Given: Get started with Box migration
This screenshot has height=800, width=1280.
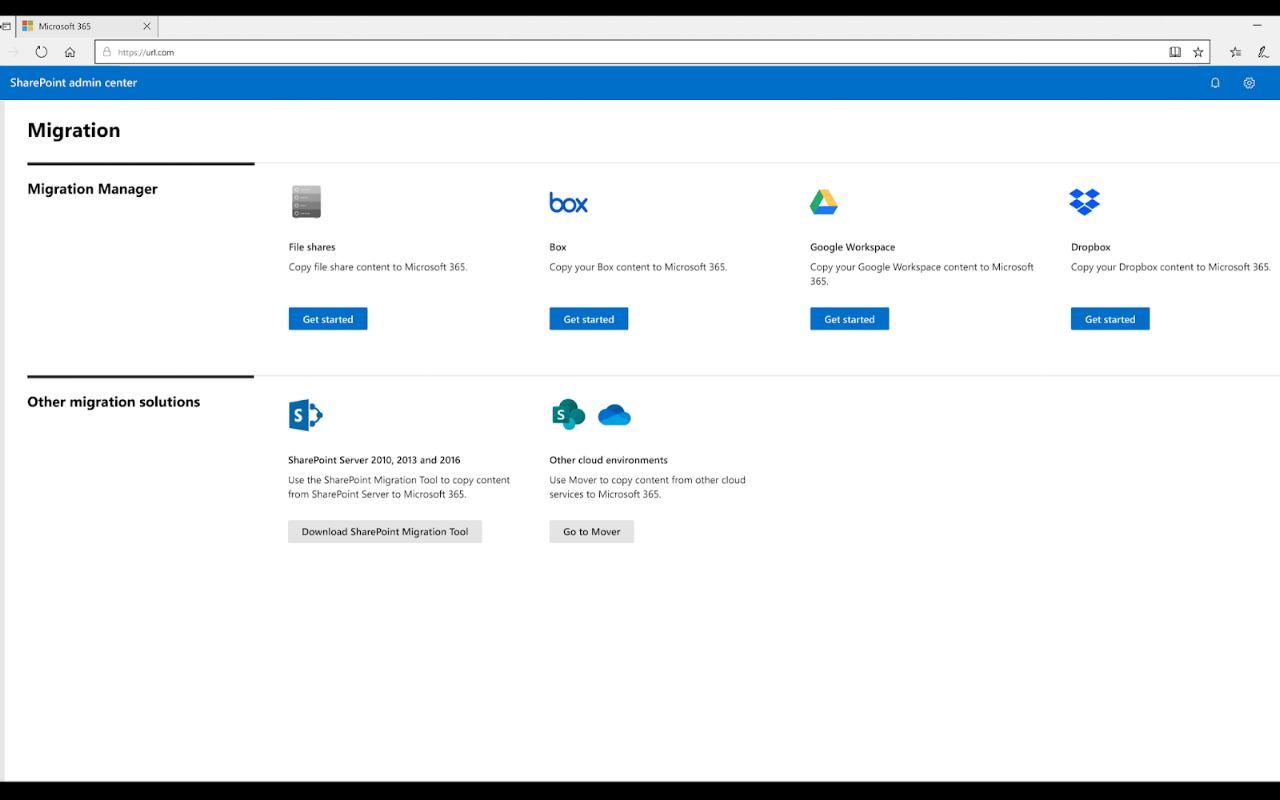Looking at the screenshot, I should click(589, 319).
